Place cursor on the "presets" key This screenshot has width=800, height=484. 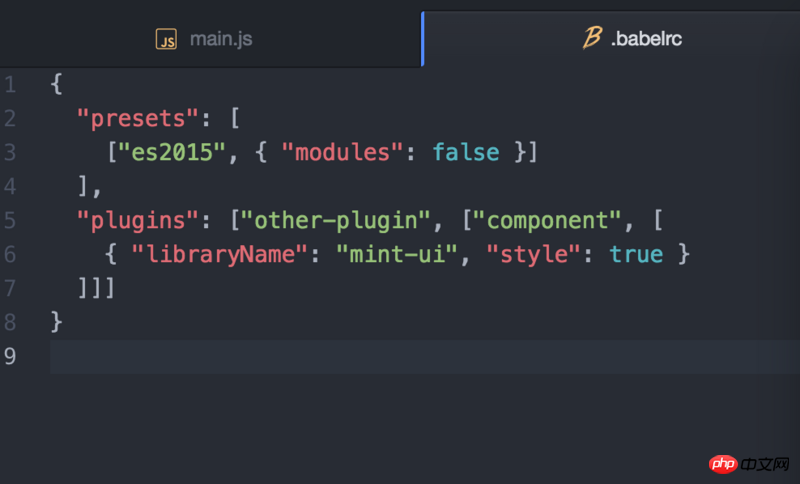(x=137, y=119)
